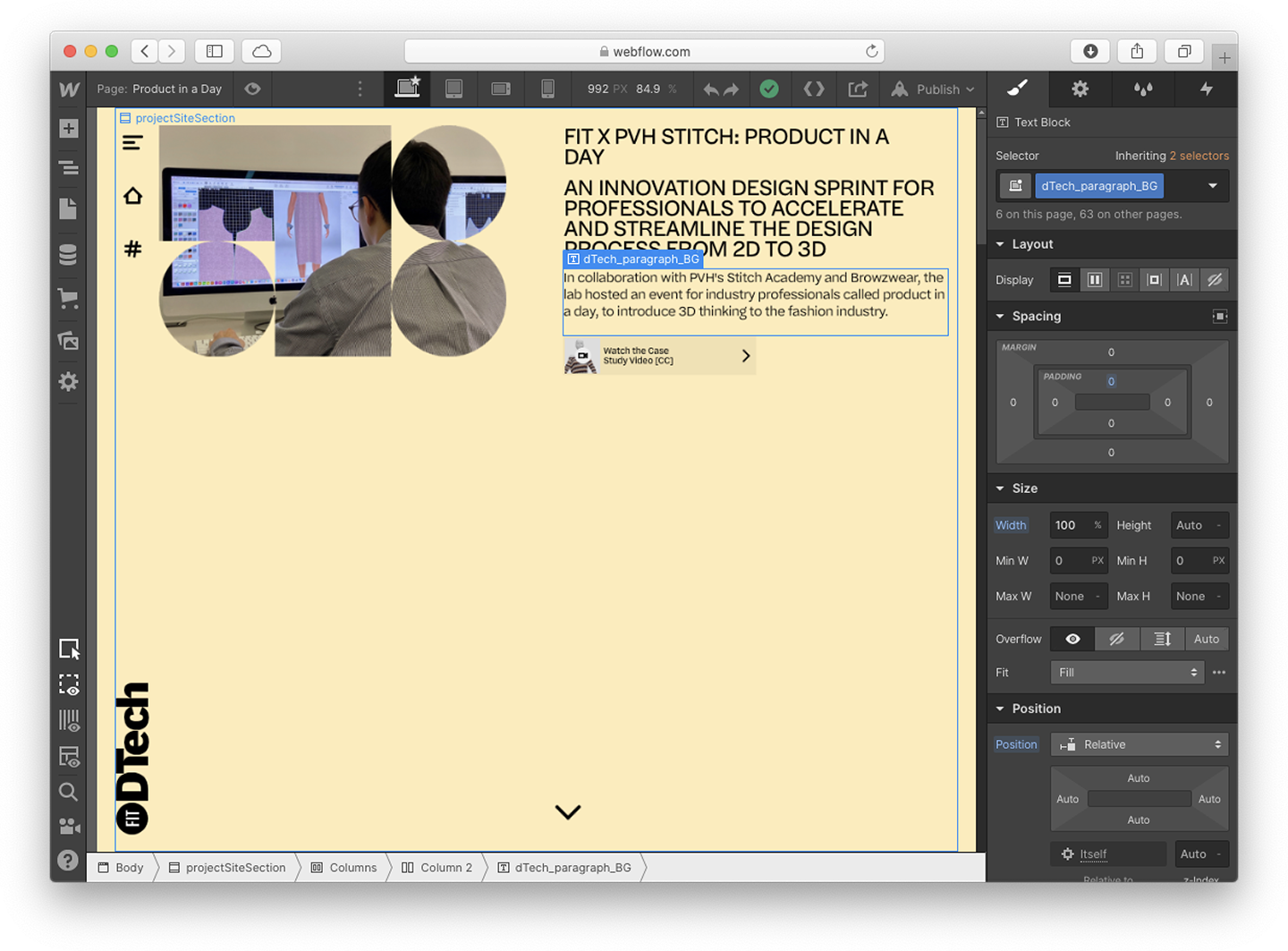
Task: Click the Min W input field
Action: 1079,561
